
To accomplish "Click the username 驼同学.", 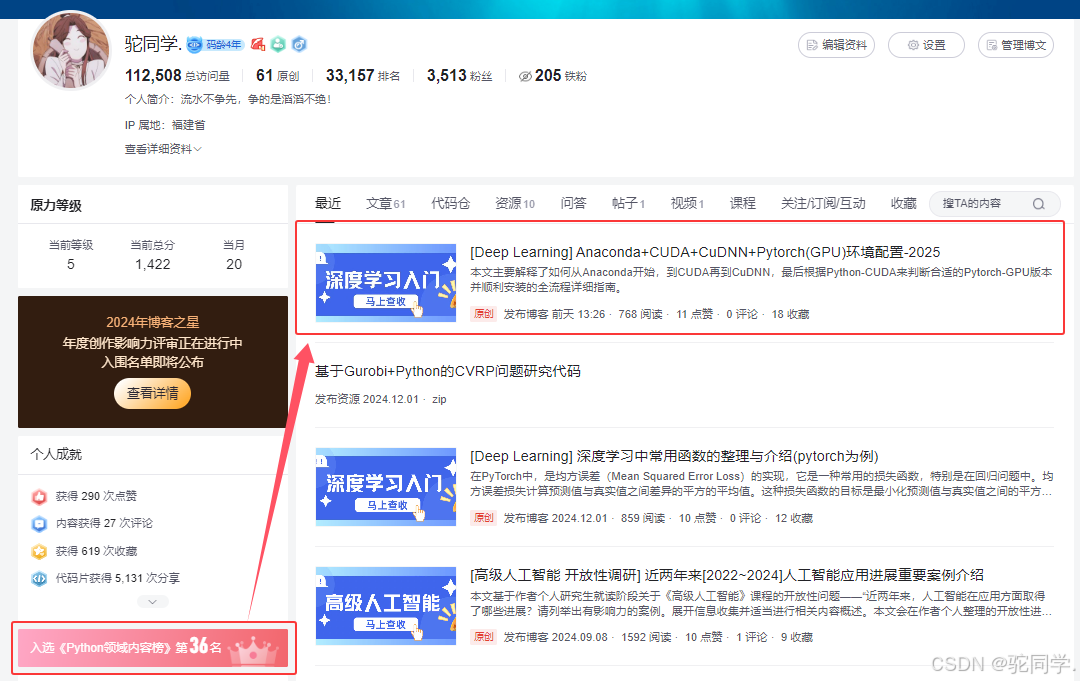I will point(153,44).
